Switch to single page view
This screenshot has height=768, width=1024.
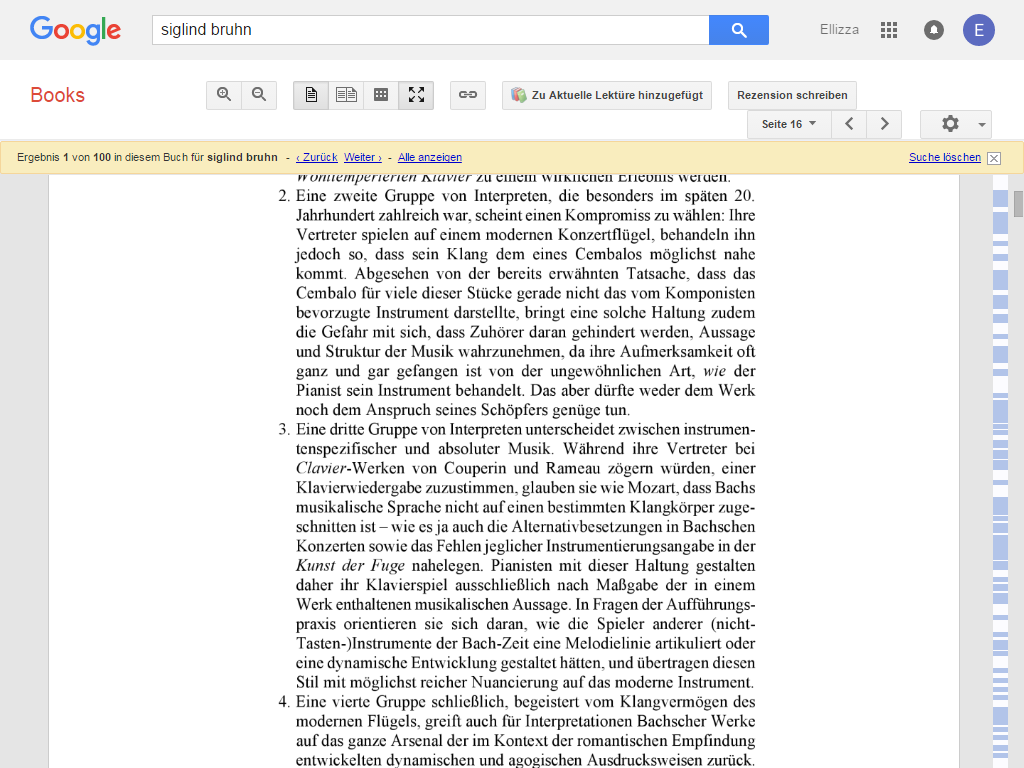coord(311,95)
